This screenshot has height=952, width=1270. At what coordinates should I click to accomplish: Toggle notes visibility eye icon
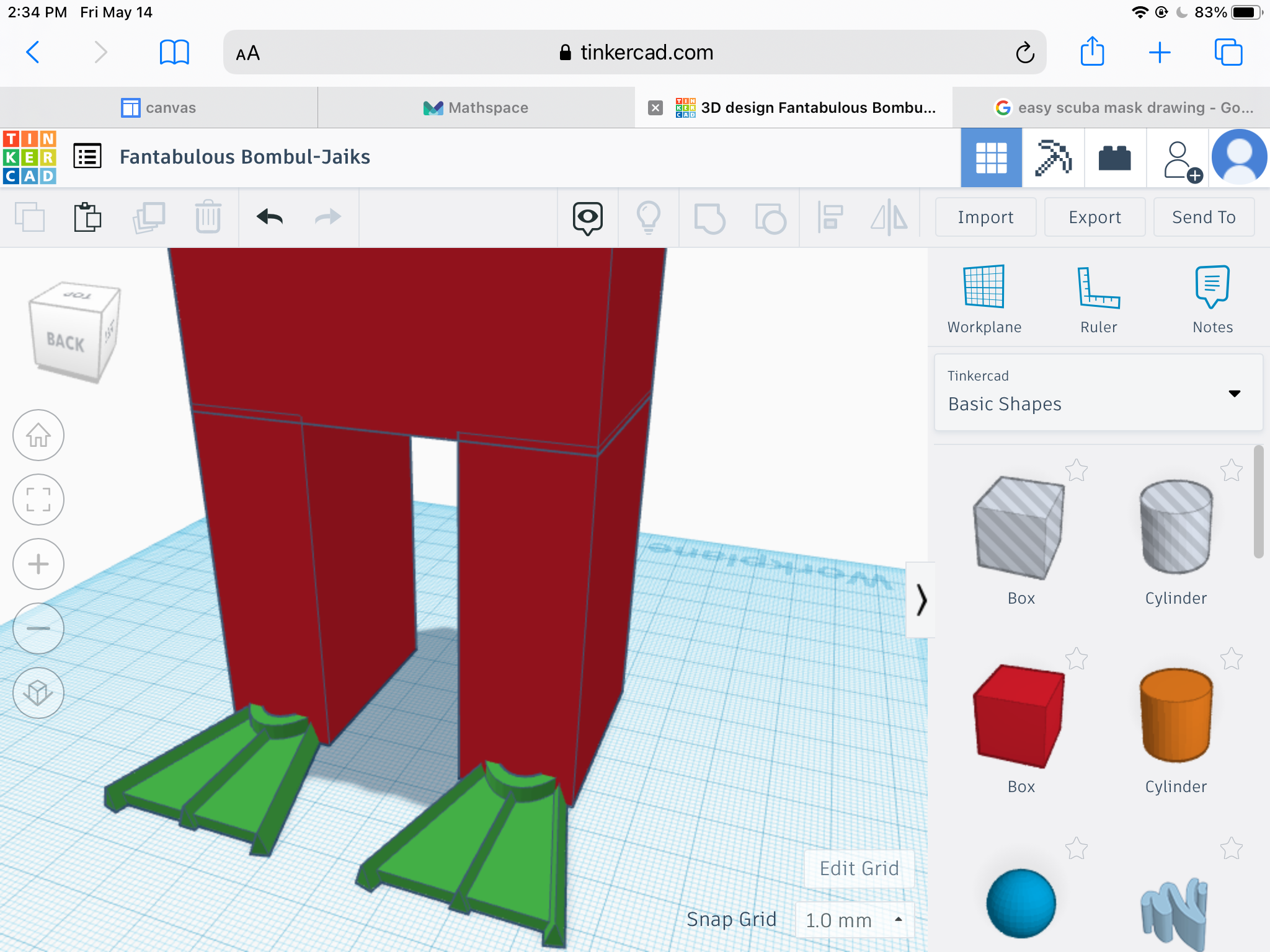tap(587, 218)
